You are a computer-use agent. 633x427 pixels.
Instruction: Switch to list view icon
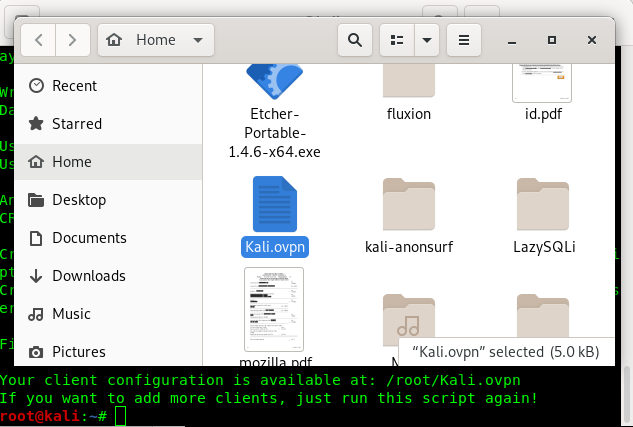click(x=397, y=40)
